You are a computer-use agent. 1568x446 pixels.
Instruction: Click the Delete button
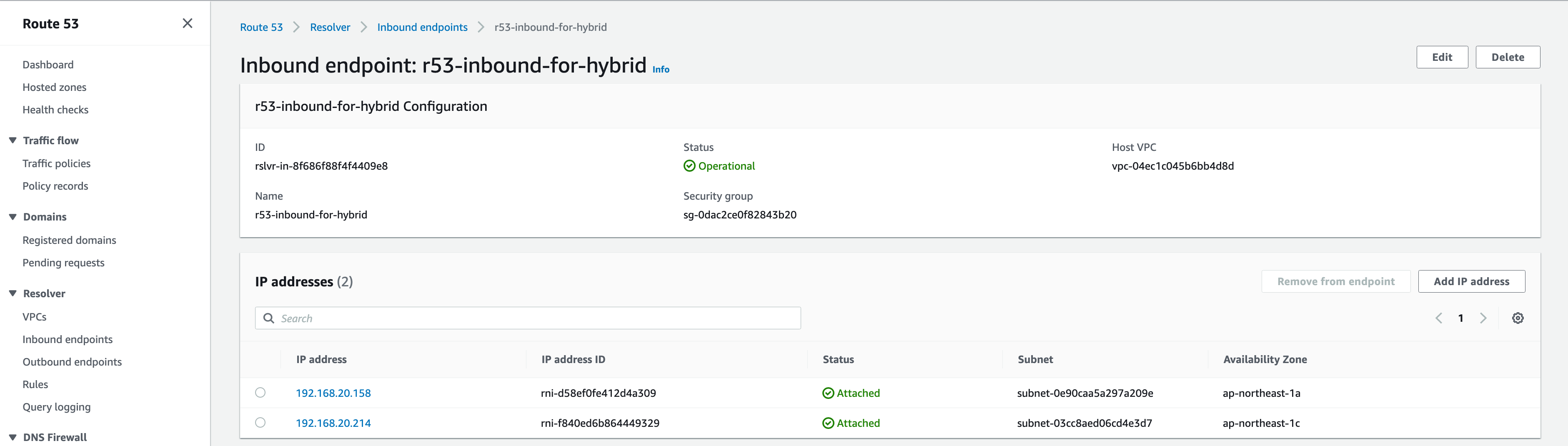point(1508,57)
